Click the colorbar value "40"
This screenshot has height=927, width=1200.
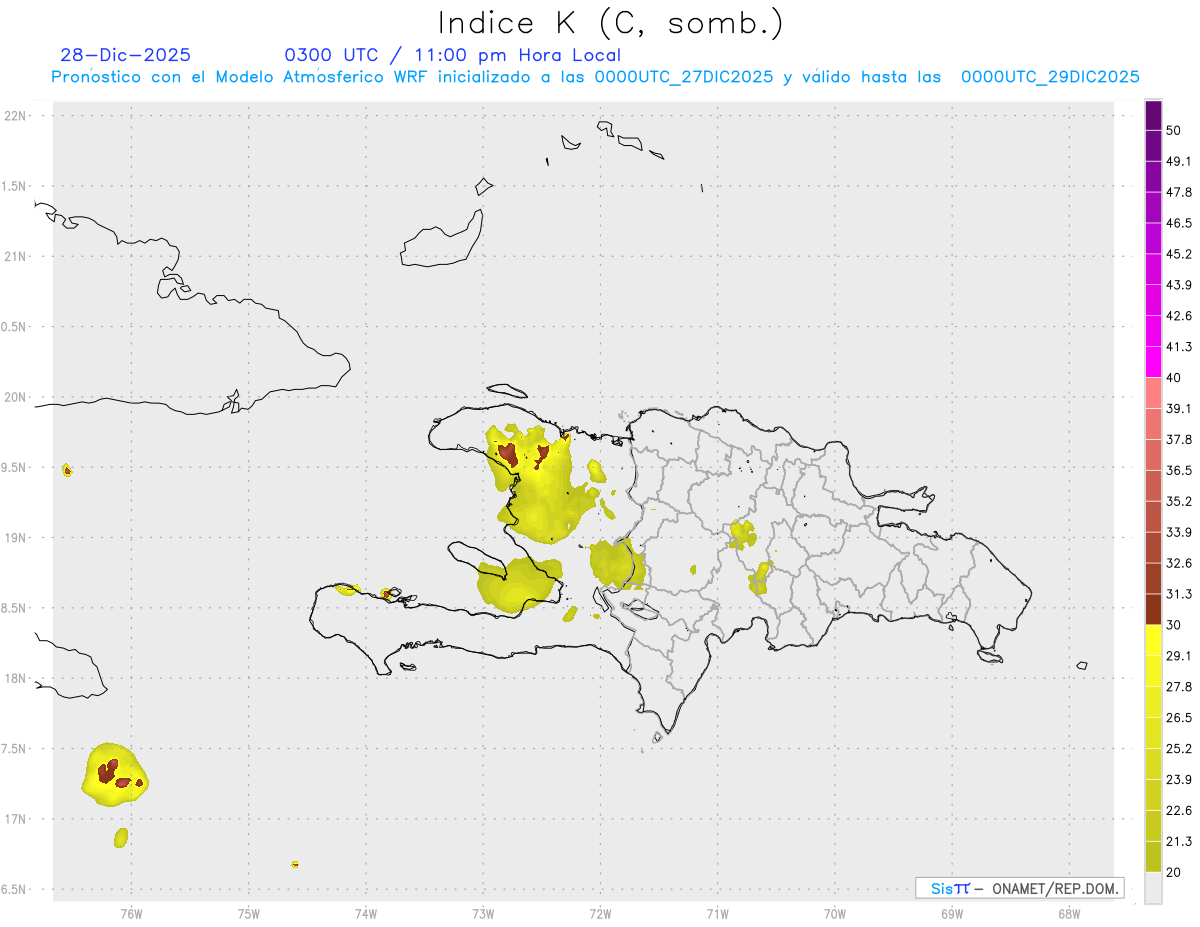[x=1174, y=378]
